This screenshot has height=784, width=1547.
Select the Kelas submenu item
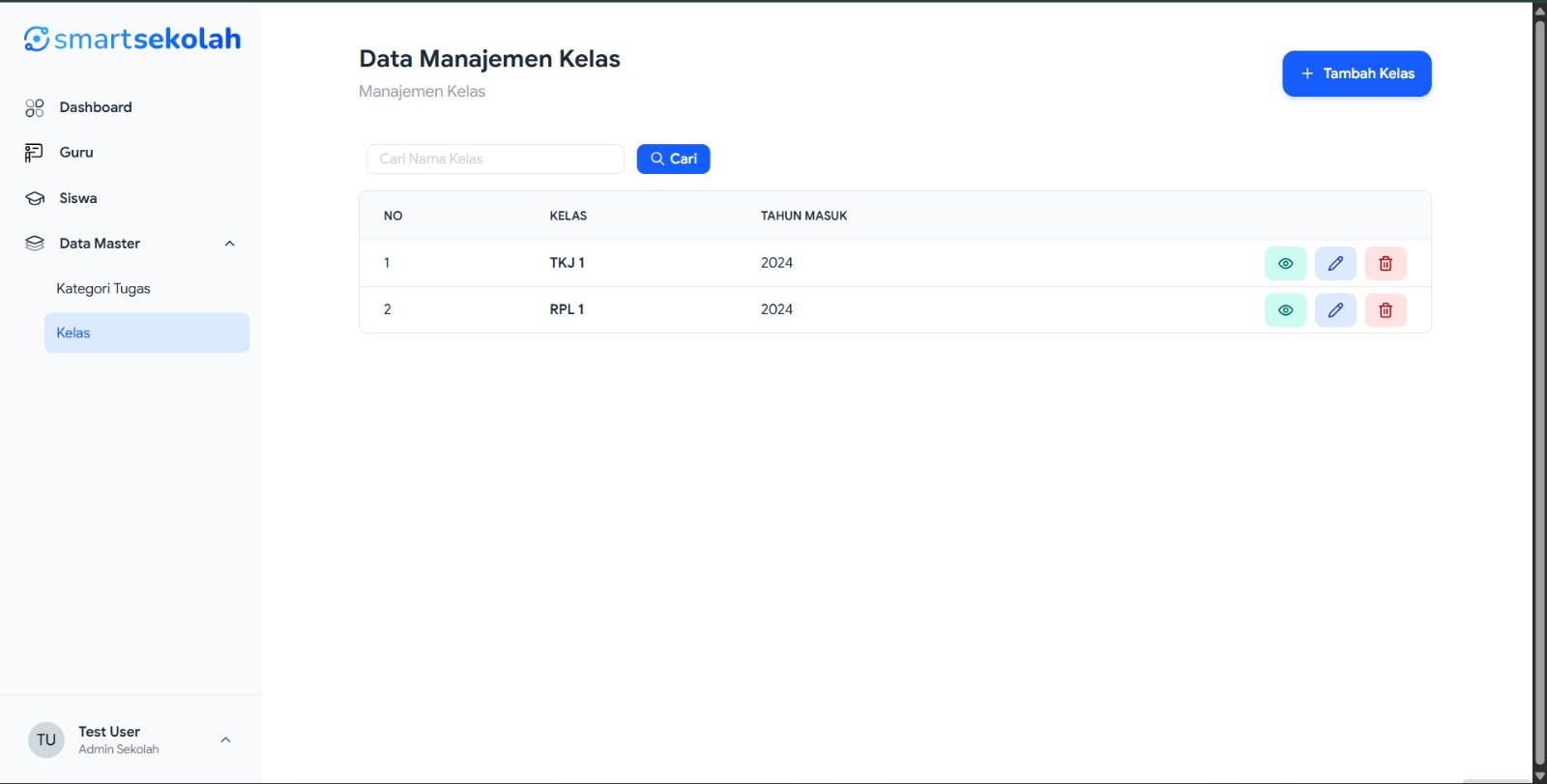coord(147,333)
